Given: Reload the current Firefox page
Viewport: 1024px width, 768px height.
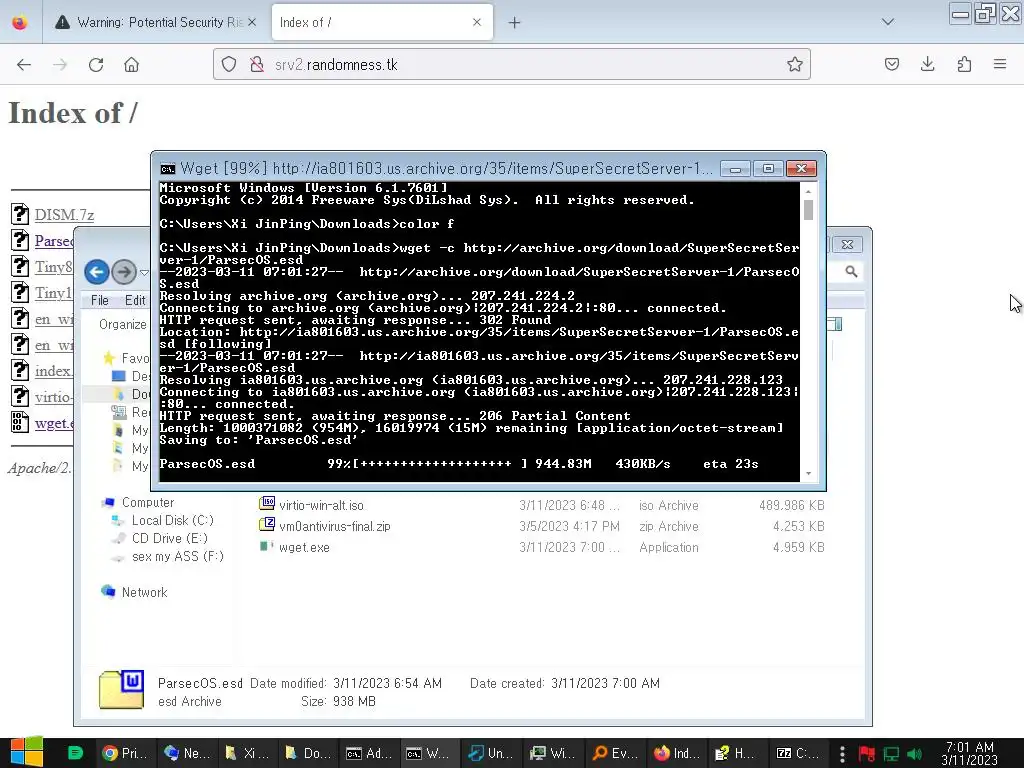Looking at the screenshot, I should [x=96, y=64].
